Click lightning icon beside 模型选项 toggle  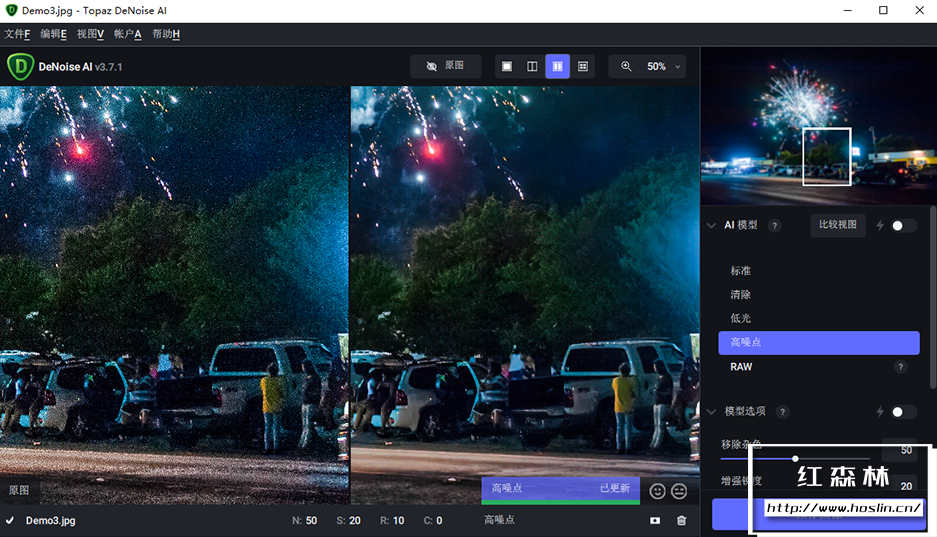pyautogui.click(x=880, y=412)
